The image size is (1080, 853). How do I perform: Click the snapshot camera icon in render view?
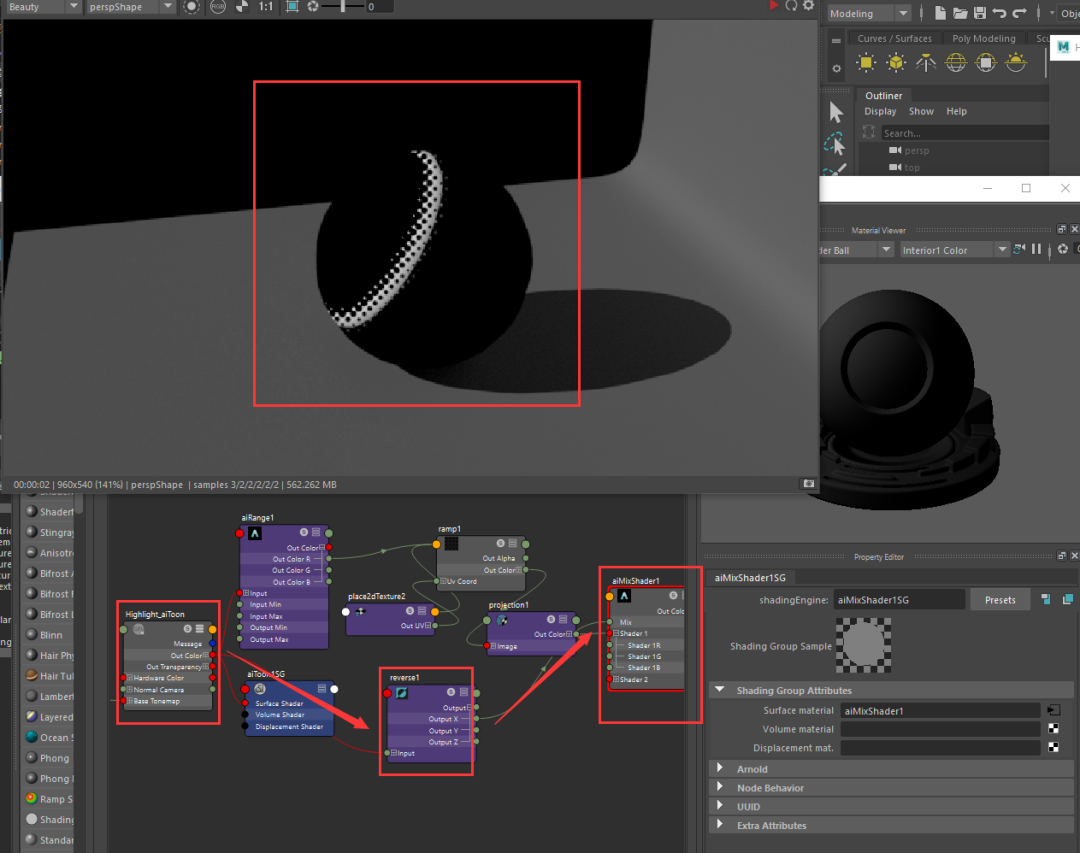click(809, 484)
